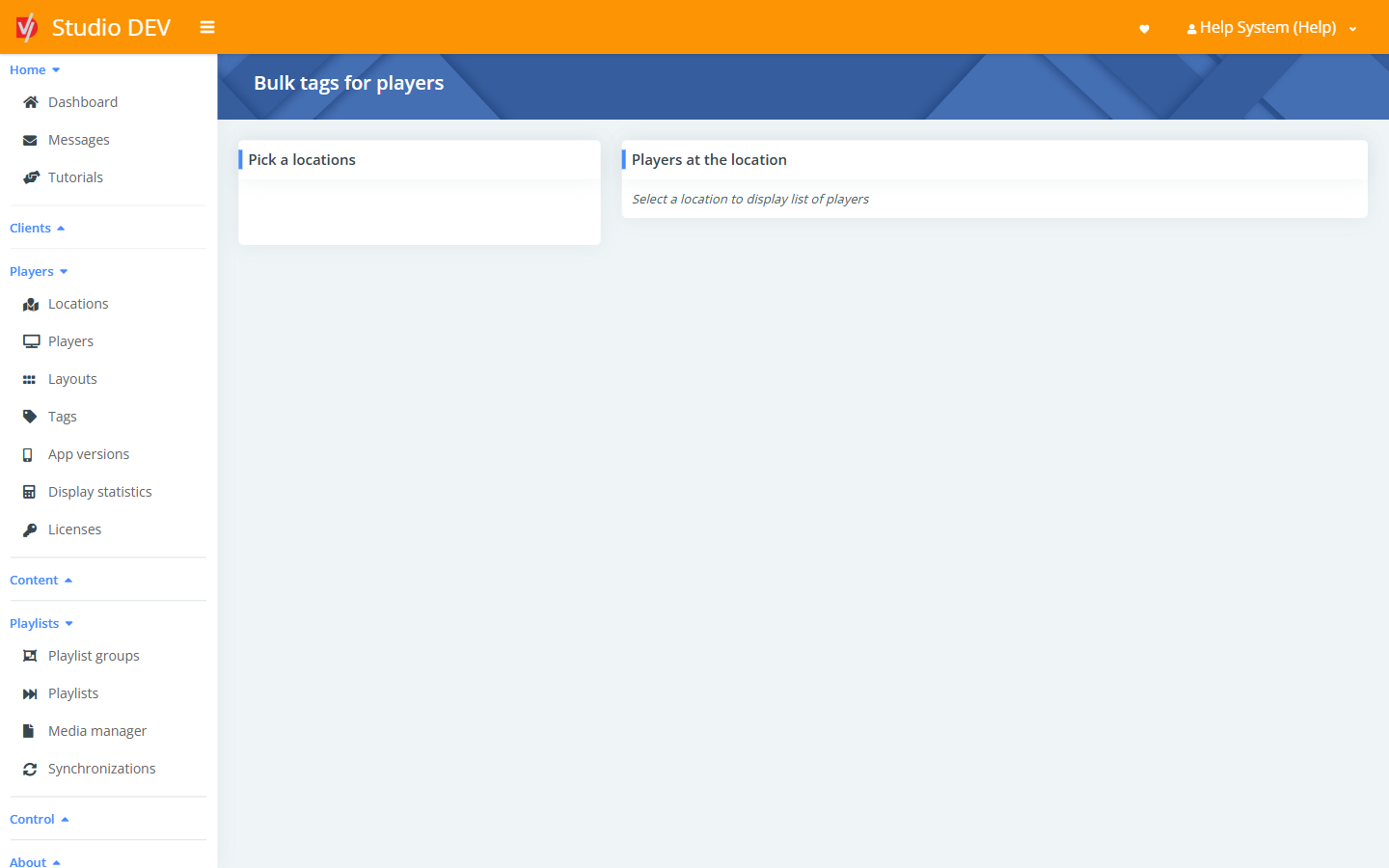Click the Media manager file icon
The width and height of the screenshot is (1389, 868).
[29, 731]
